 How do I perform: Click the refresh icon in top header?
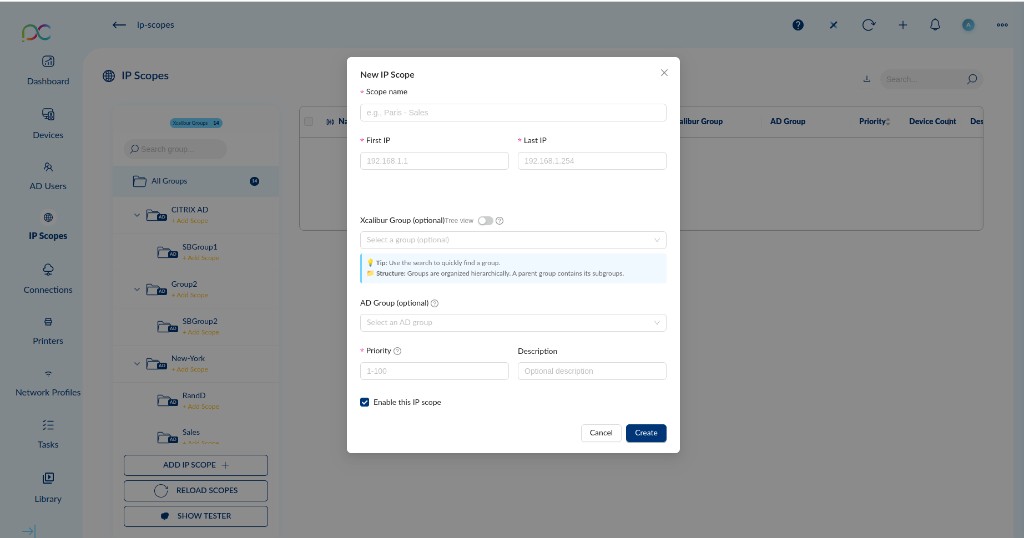coord(868,25)
